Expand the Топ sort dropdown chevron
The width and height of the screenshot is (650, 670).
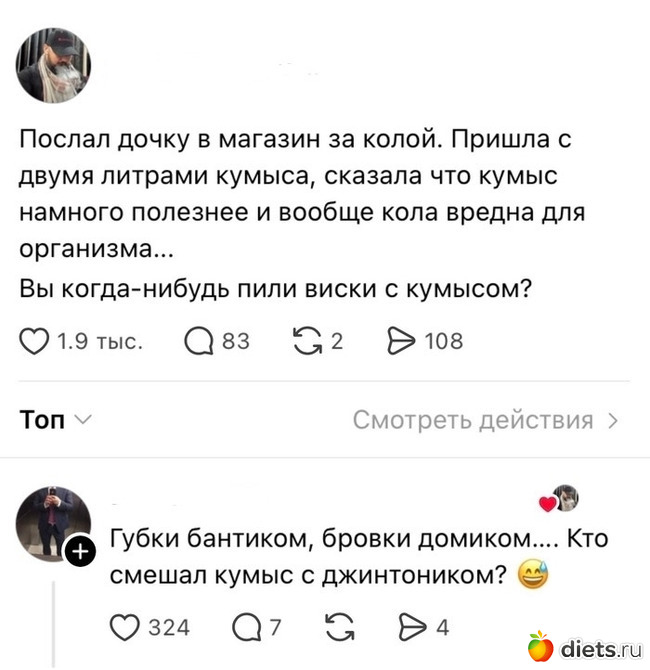pos(82,419)
